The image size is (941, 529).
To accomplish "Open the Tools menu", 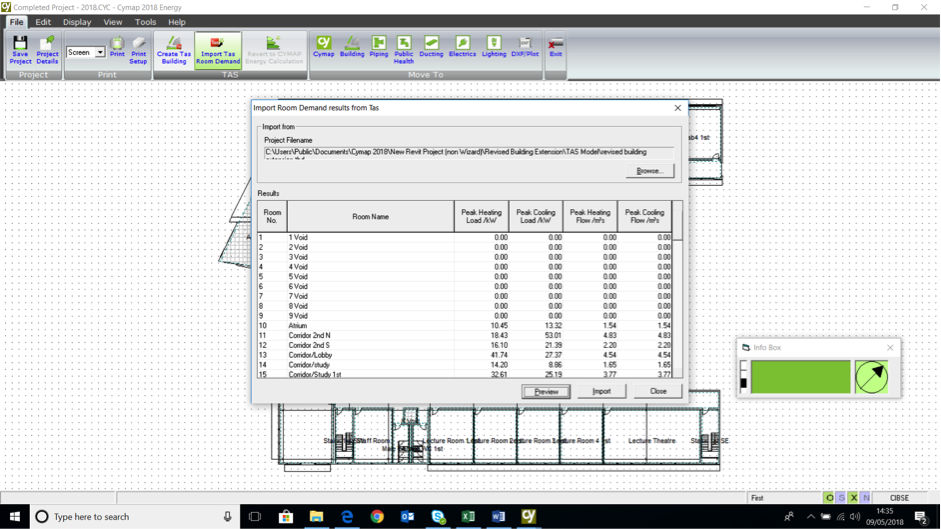I will 145,22.
